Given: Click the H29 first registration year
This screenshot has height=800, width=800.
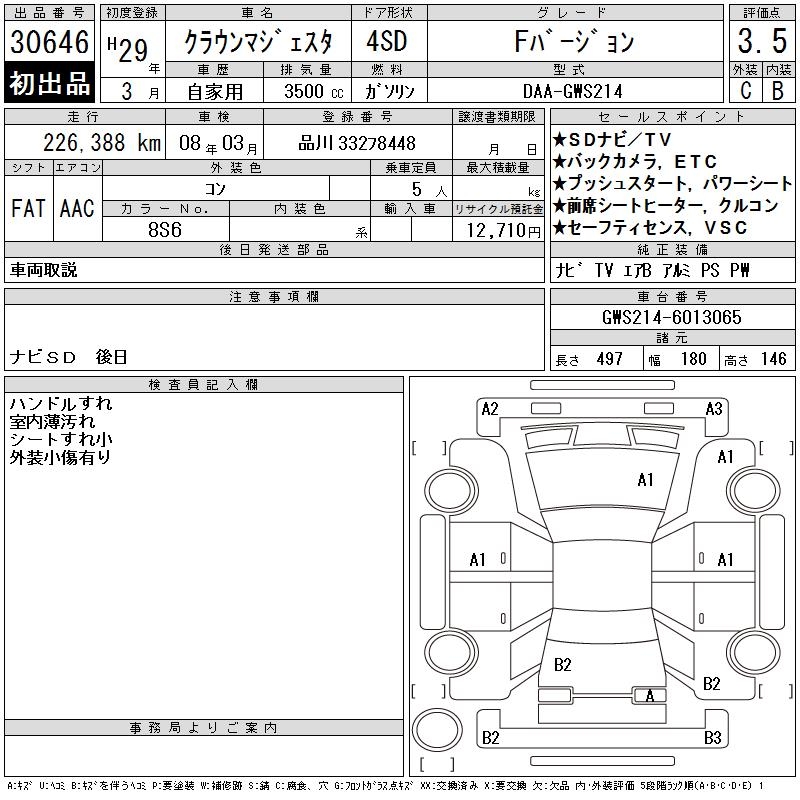Looking at the screenshot, I should [x=128, y=49].
